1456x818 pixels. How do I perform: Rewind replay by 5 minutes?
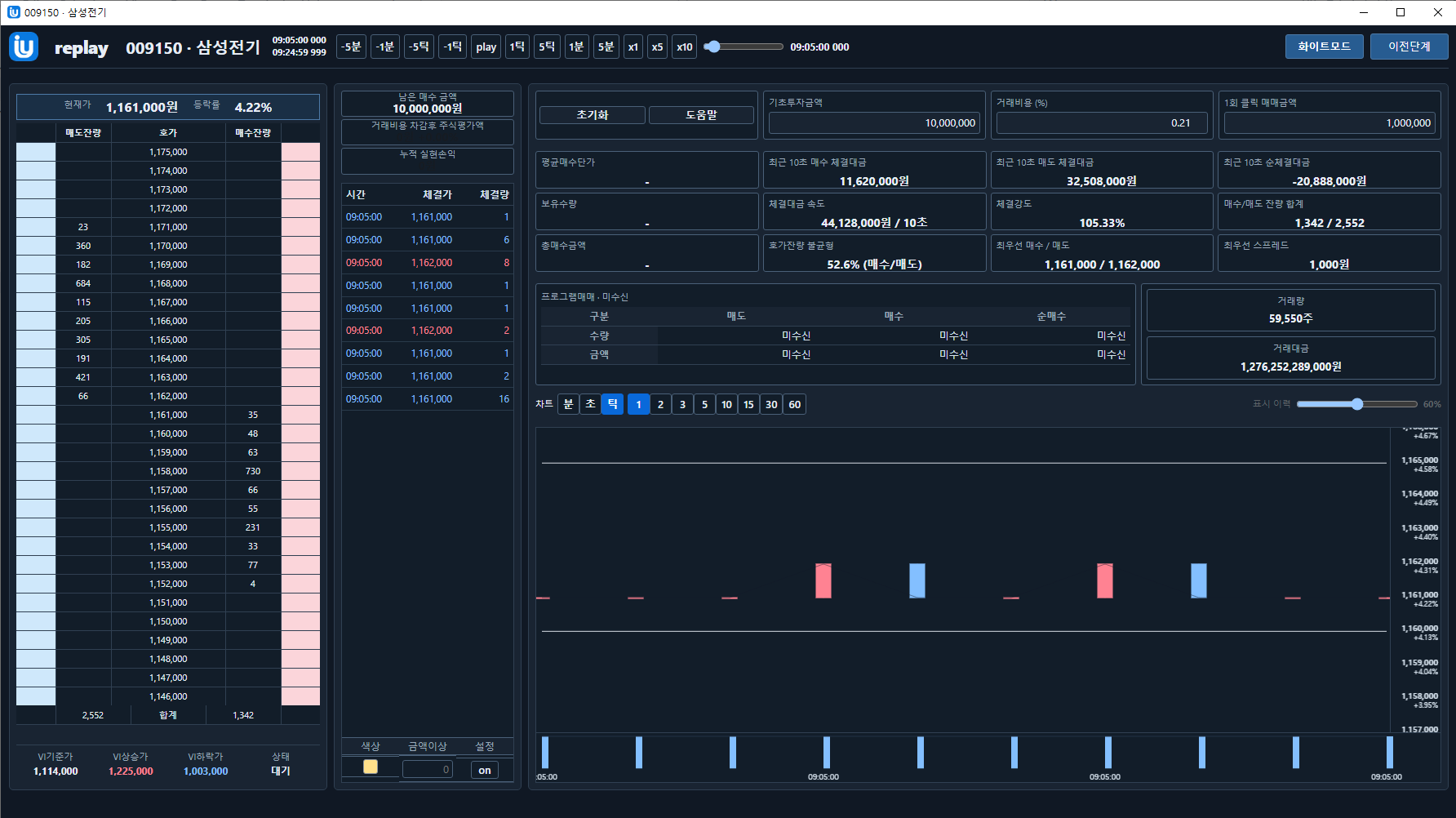click(351, 47)
